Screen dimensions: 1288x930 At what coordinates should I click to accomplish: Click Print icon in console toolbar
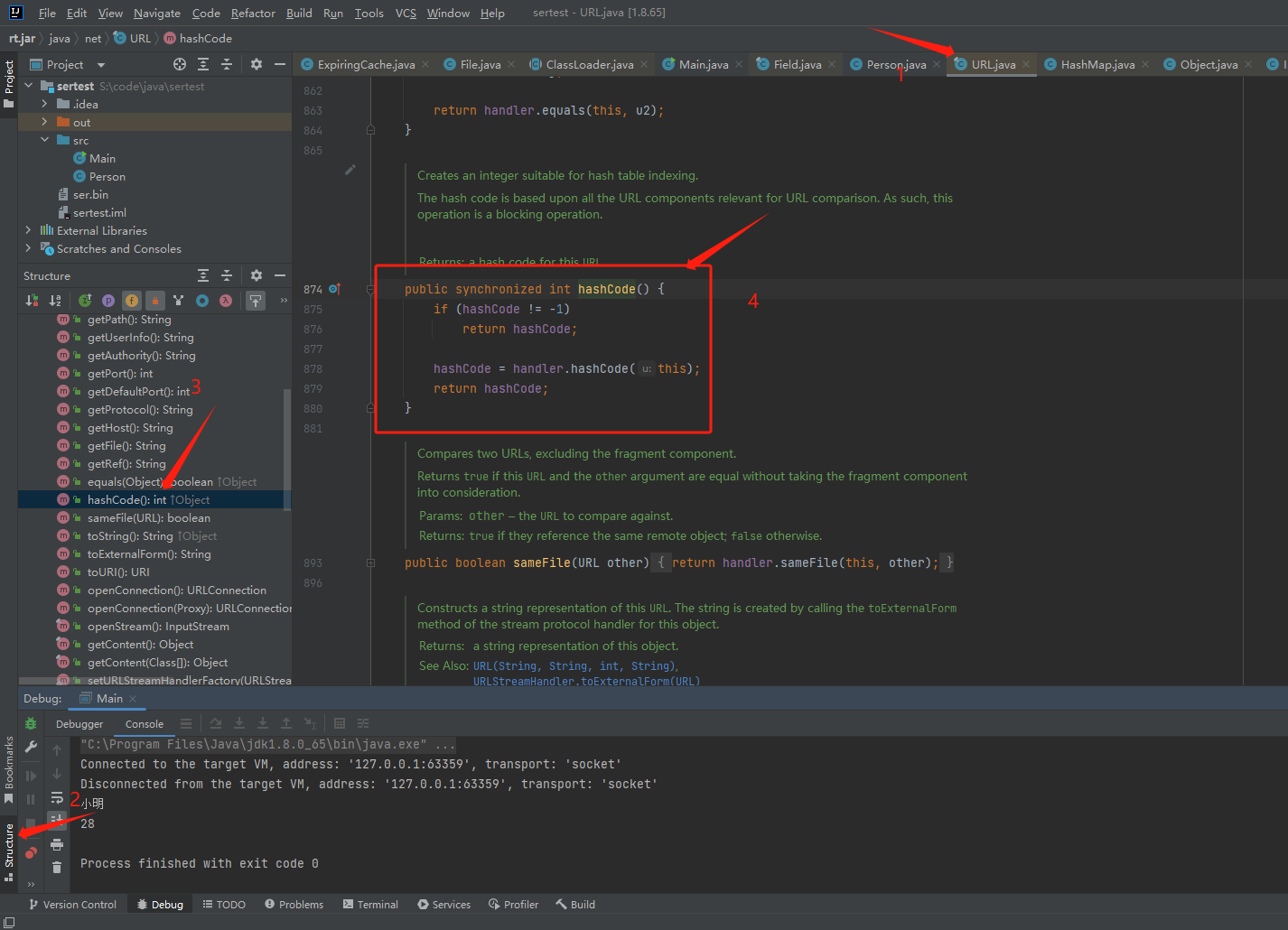click(57, 844)
